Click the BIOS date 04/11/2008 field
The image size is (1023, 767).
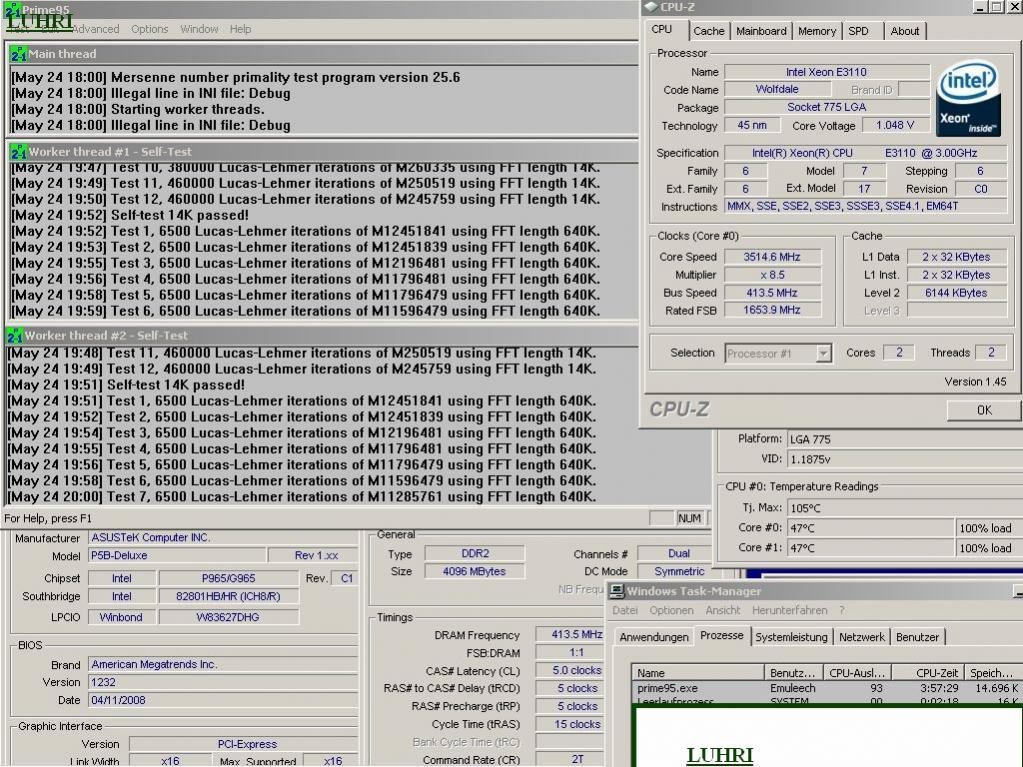coord(222,700)
